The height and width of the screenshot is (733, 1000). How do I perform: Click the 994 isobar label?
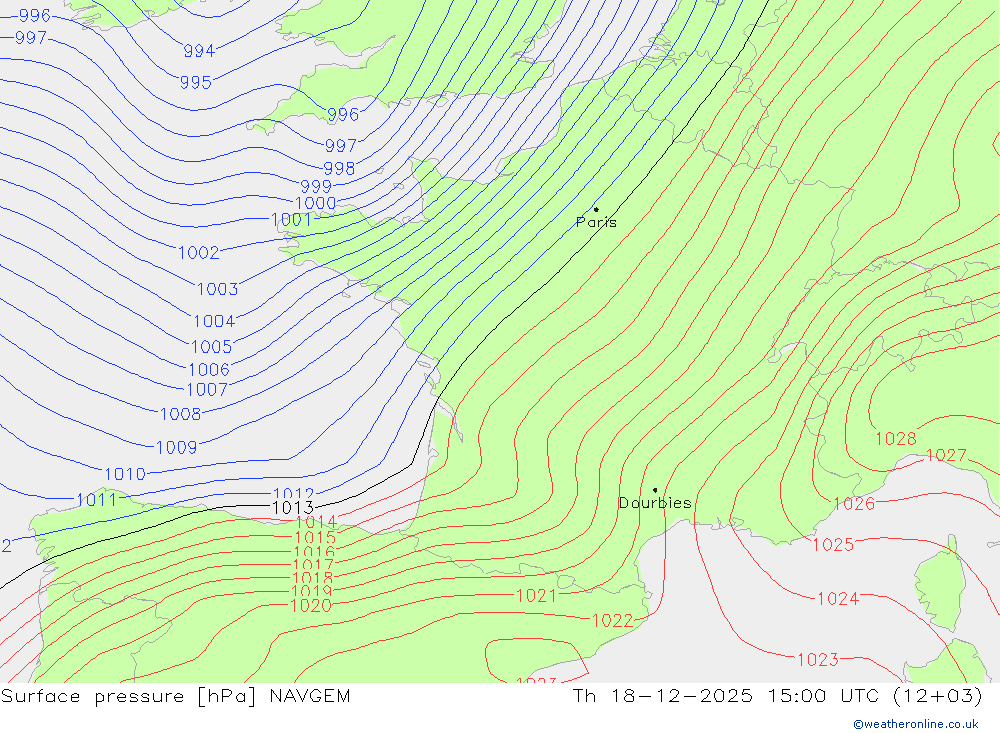(199, 50)
